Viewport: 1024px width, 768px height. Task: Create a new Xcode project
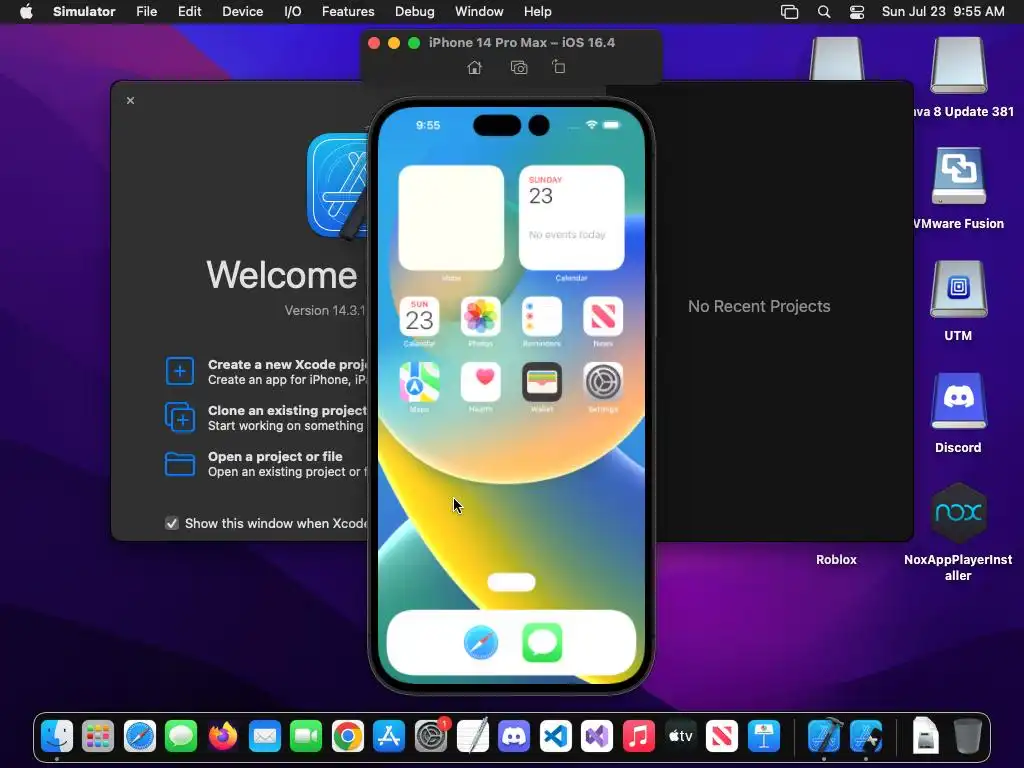click(266, 372)
